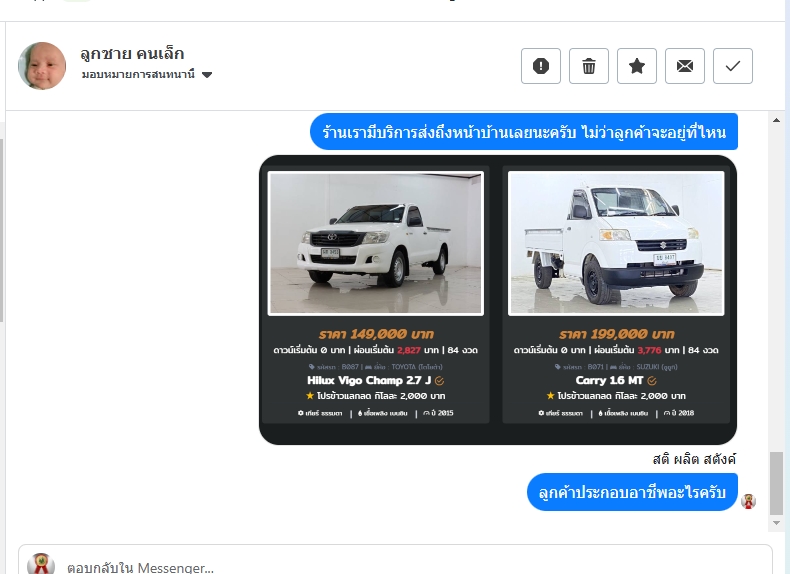Open the customer profile picture
Viewport: 790px width, 574px height.
[x=42, y=66]
